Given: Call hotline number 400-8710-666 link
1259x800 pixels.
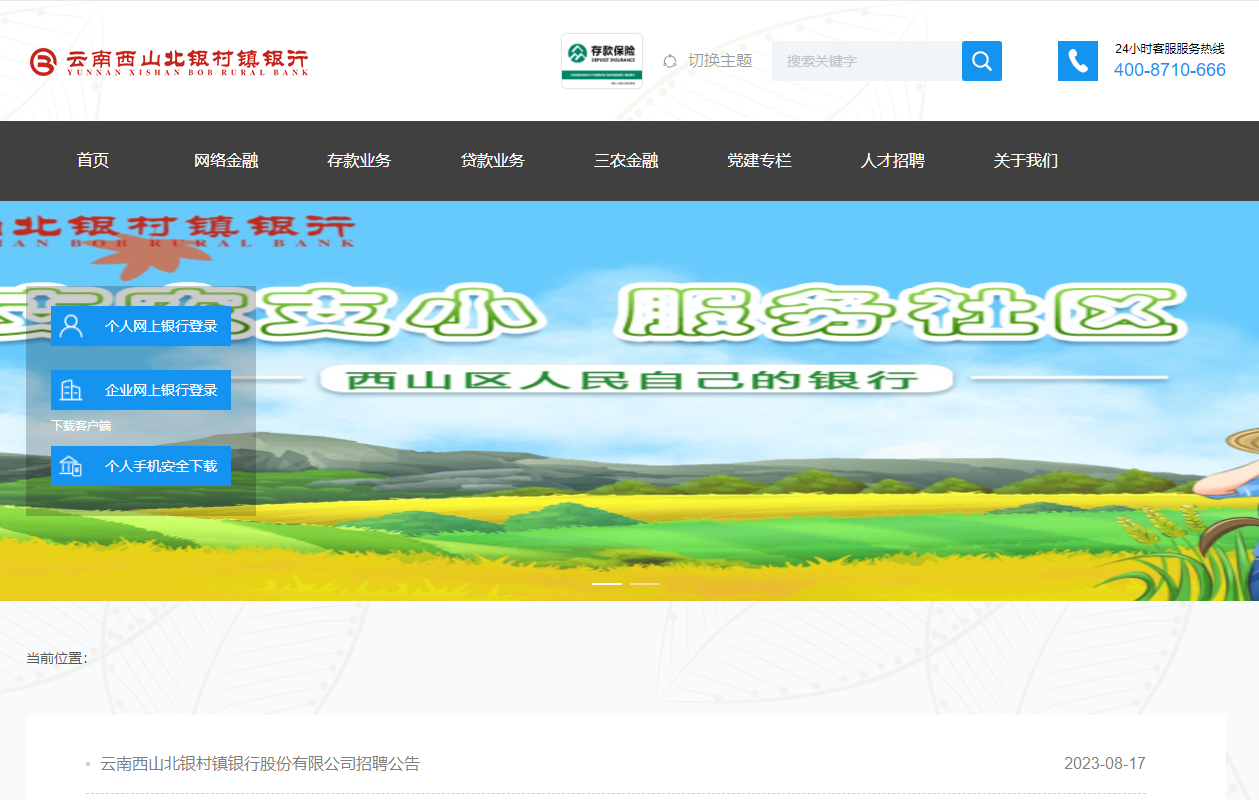Looking at the screenshot, I should tap(1169, 70).
